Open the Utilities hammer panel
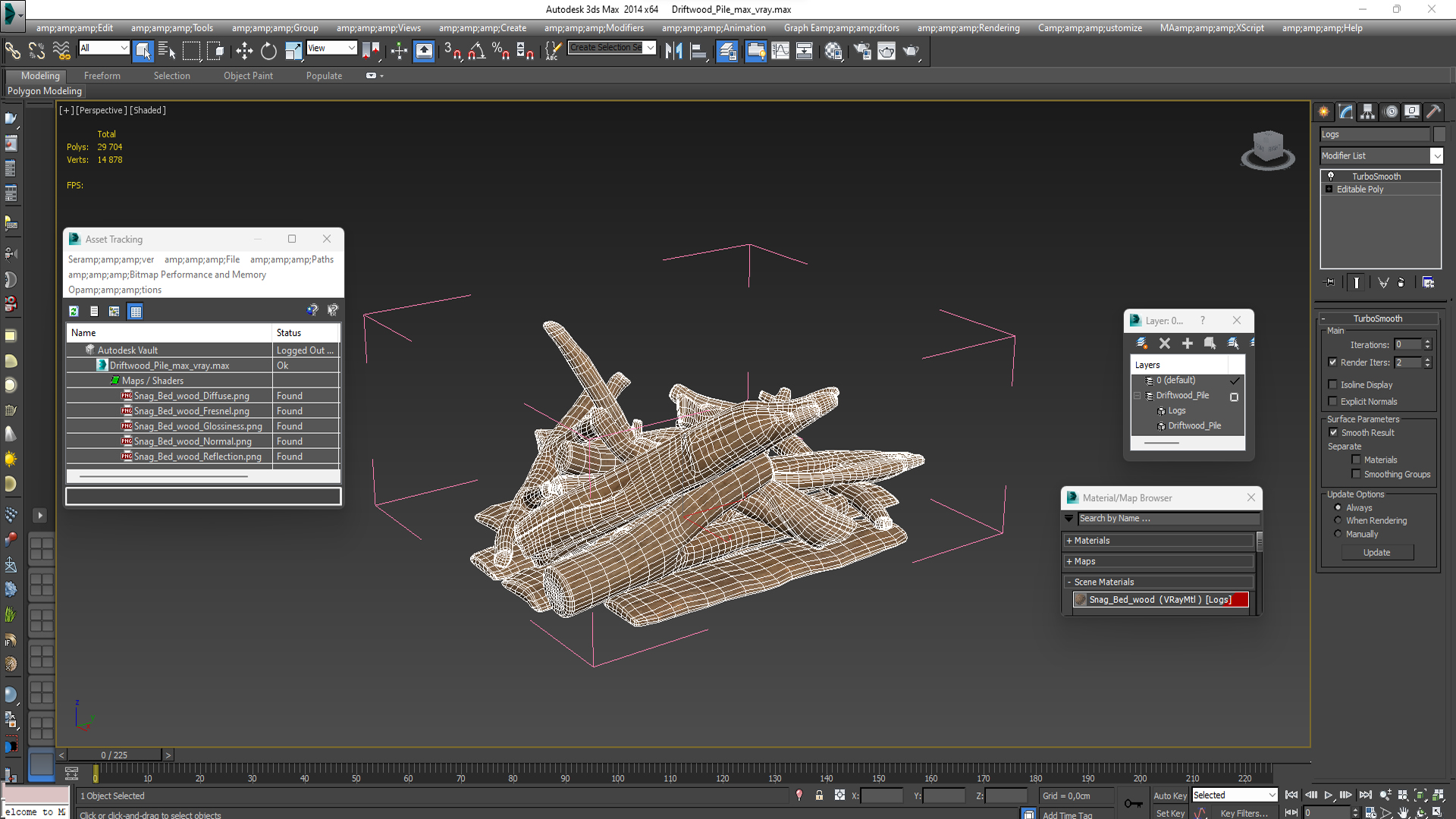The height and width of the screenshot is (819, 1456). pyautogui.click(x=1433, y=111)
